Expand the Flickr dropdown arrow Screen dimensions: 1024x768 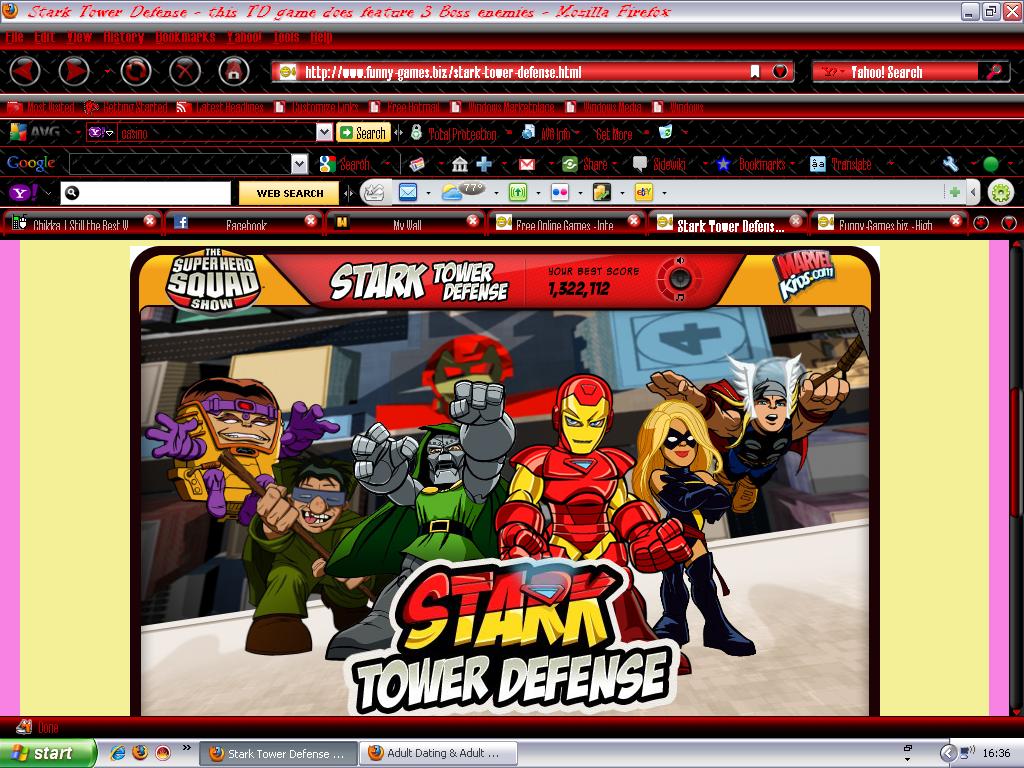coord(580,193)
